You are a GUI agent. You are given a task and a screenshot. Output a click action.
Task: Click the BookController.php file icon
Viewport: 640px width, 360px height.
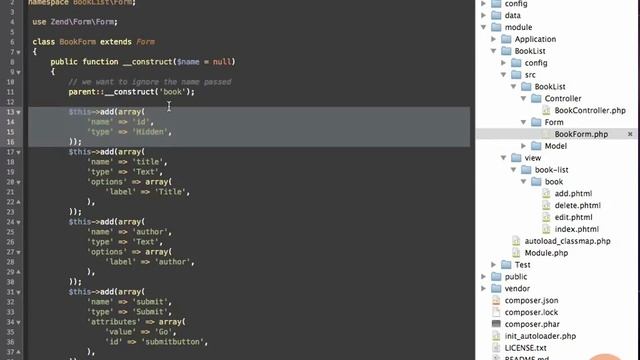[x=546, y=110]
